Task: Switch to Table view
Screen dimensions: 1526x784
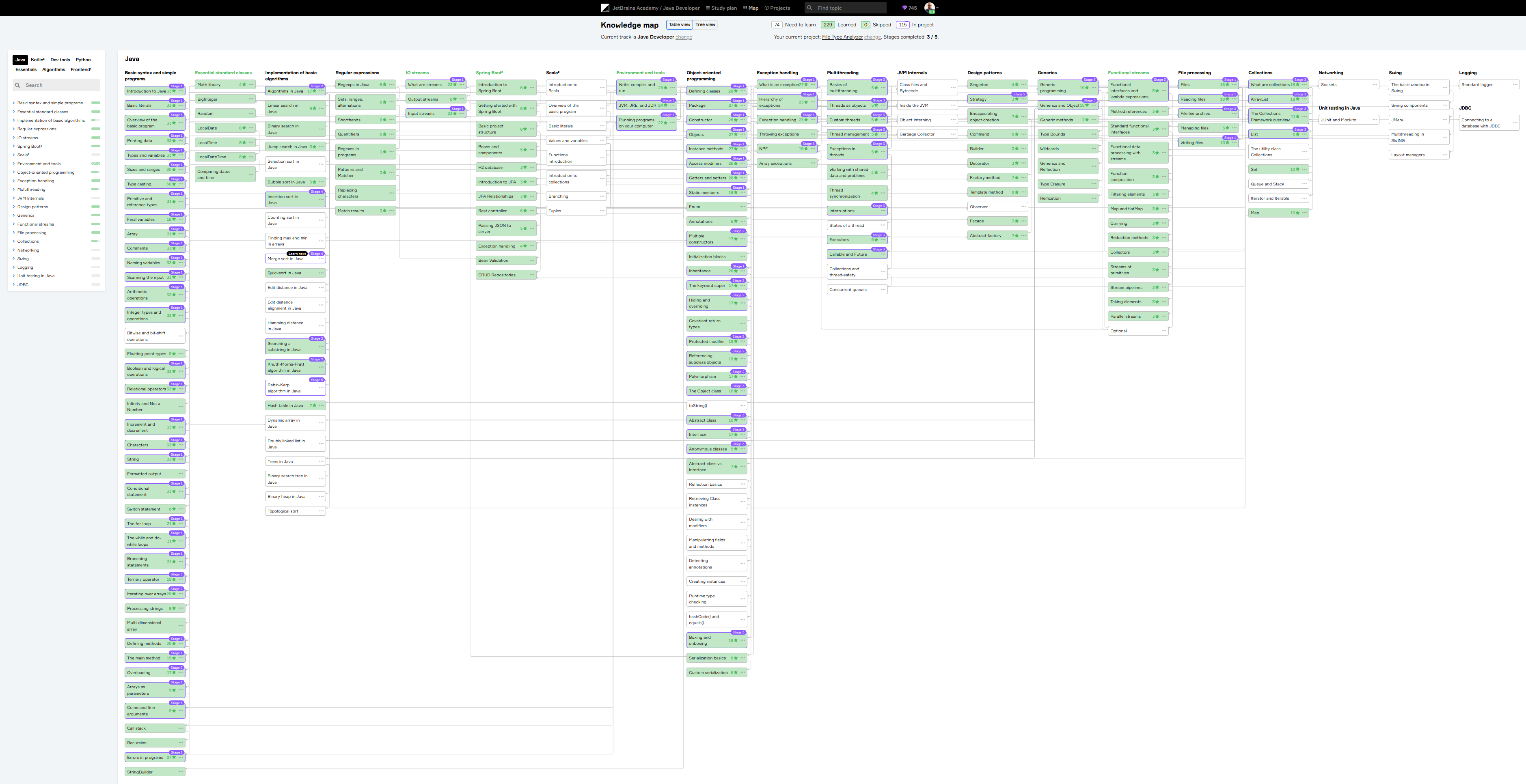Action: tap(680, 25)
